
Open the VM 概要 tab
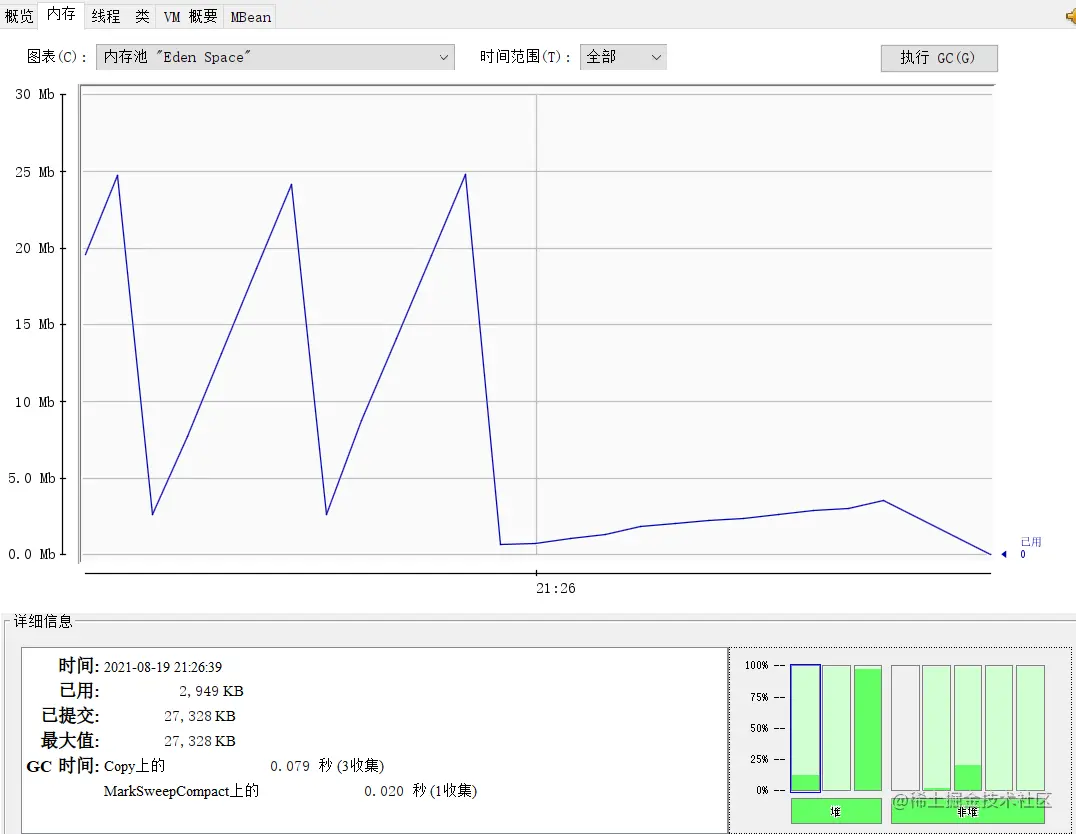point(190,16)
